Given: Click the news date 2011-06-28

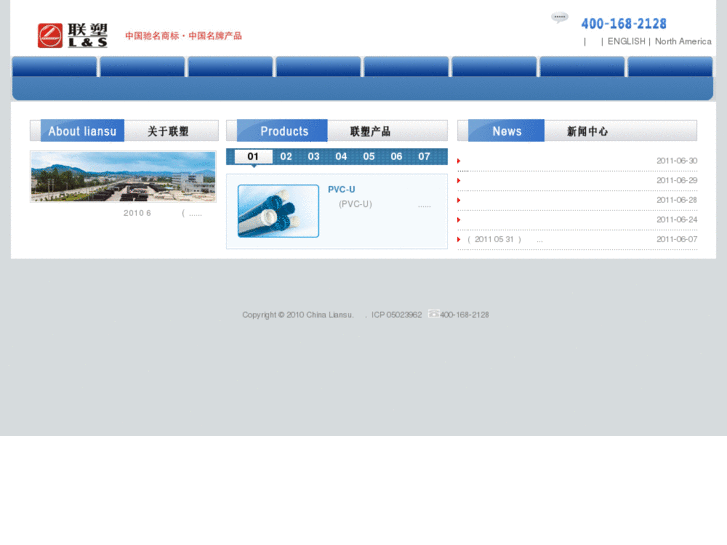Looking at the screenshot, I should point(677,200).
